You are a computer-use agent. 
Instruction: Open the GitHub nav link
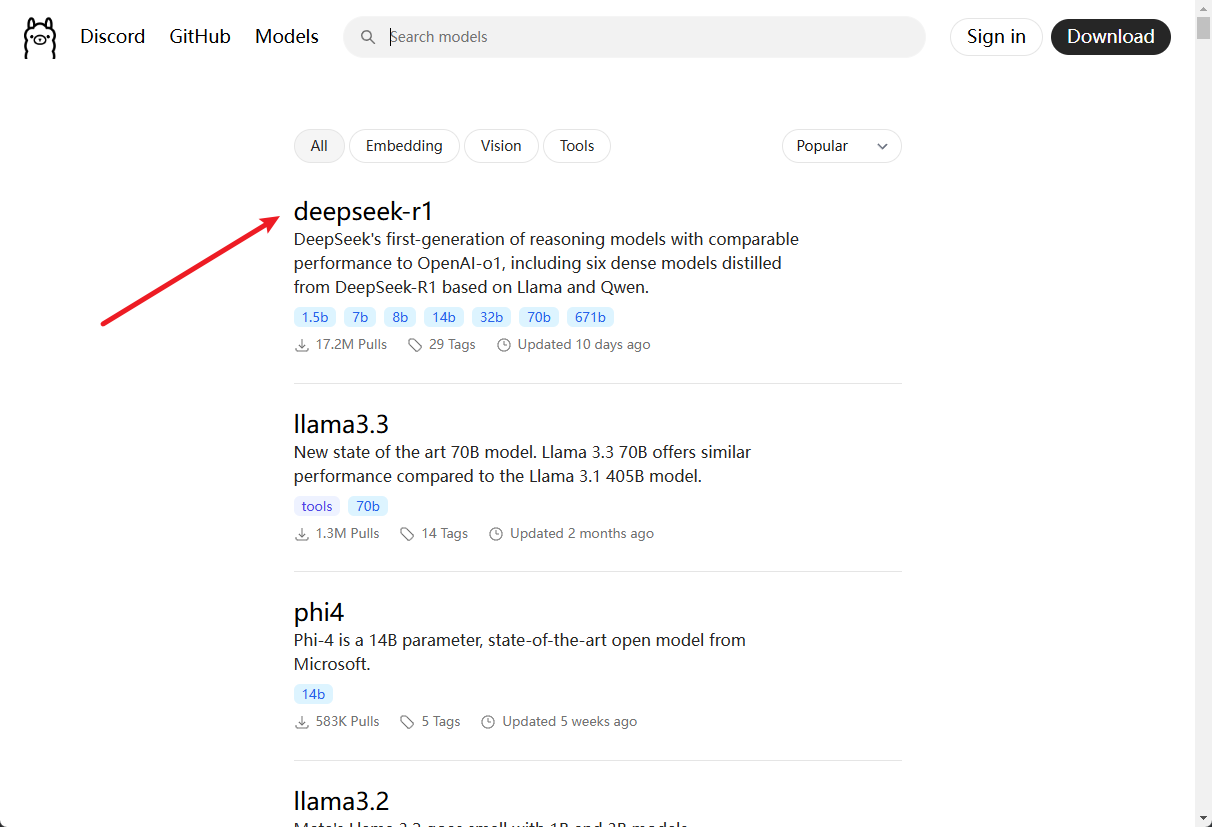pyautogui.click(x=200, y=37)
